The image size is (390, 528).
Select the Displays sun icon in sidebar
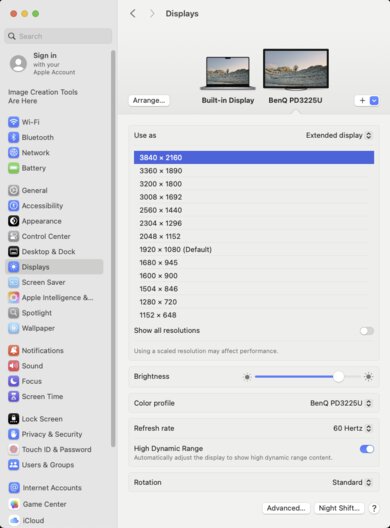(13, 267)
